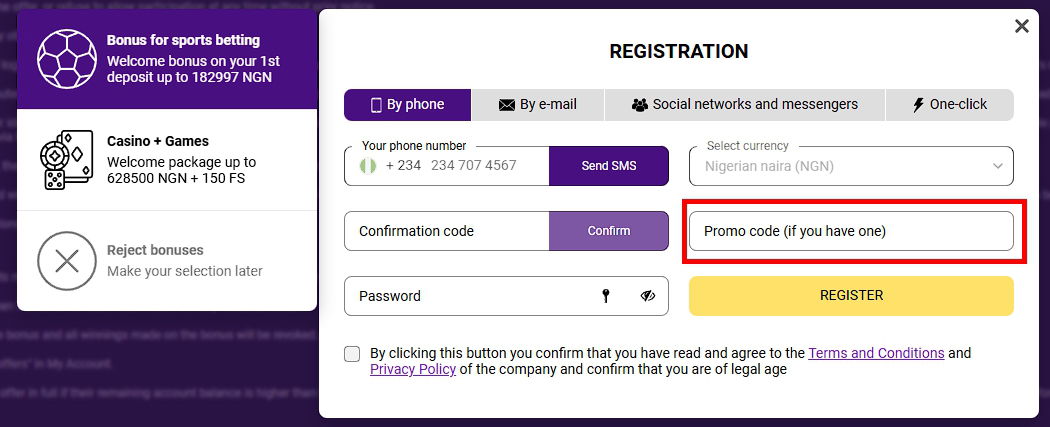The width and height of the screenshot is (1050, 427).
Task: Click the Nigerian flag country icon
Action: (367, 166)
